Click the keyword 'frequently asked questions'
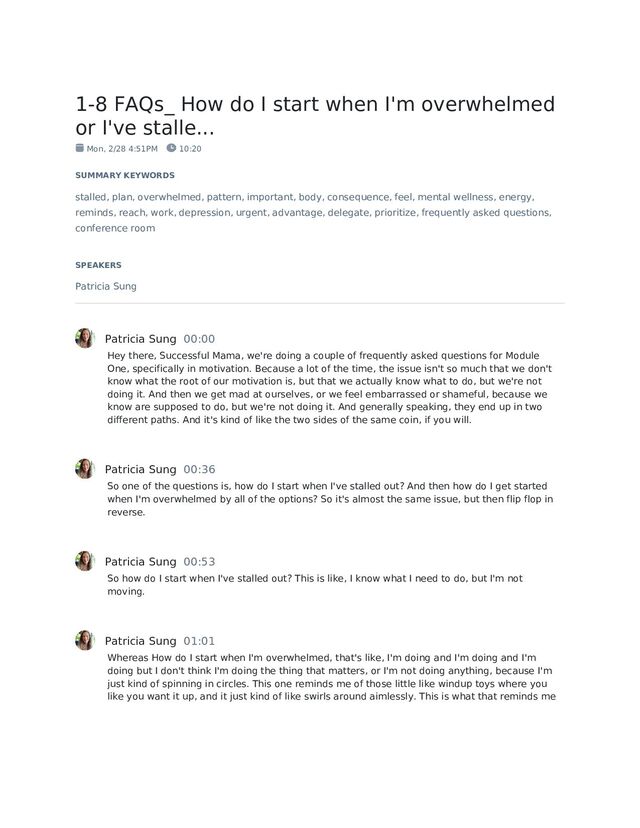Viewport: 640px width, 828px height. click(x=485, y=213)
